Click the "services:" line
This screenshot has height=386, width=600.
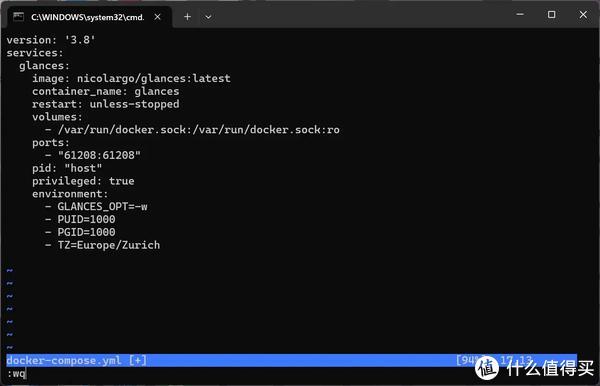[35, 53]
